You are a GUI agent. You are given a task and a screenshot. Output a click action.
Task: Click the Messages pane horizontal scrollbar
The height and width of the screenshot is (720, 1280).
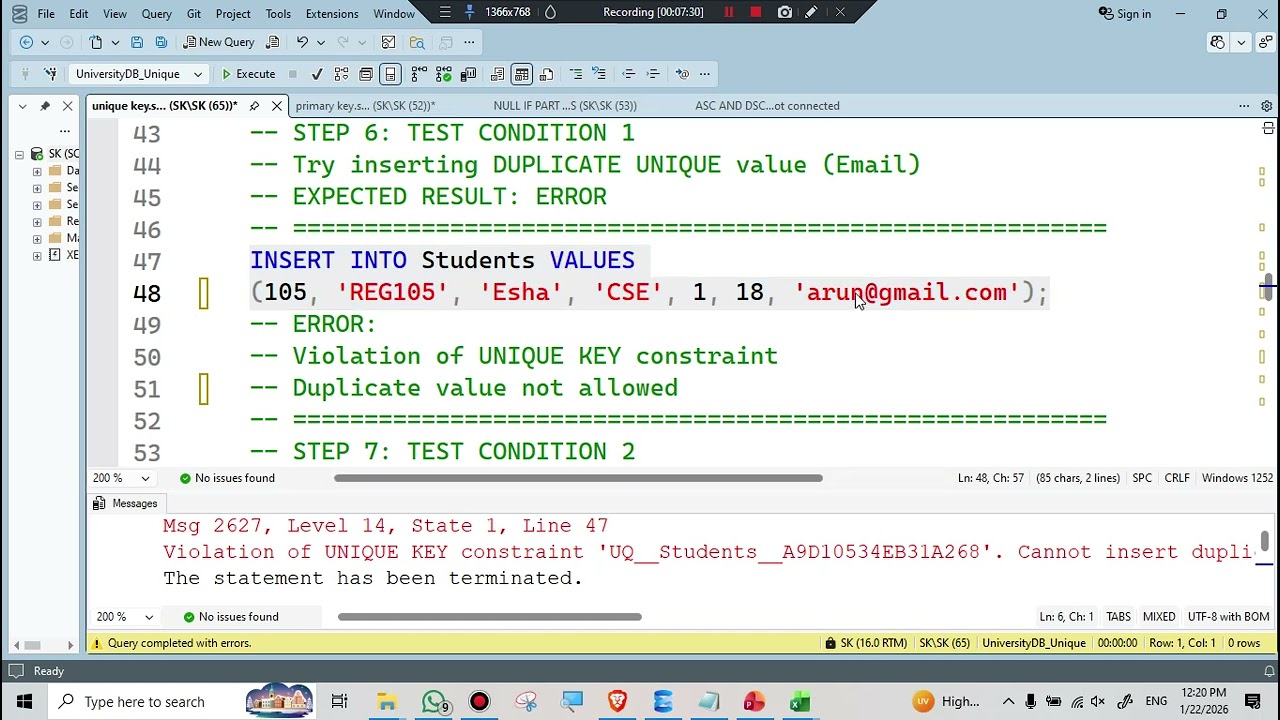click(x=490, y=617)
